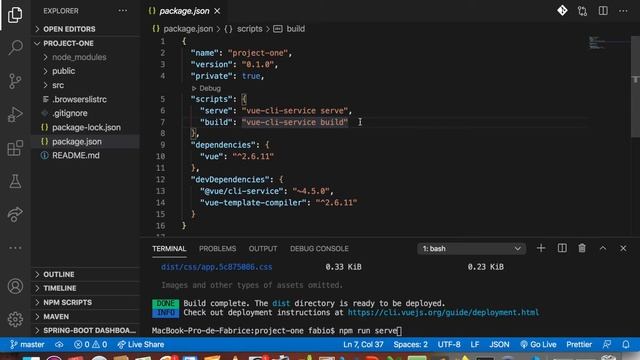Open the Extensions view
Screen dimensions: 640x360
point(15,148)
